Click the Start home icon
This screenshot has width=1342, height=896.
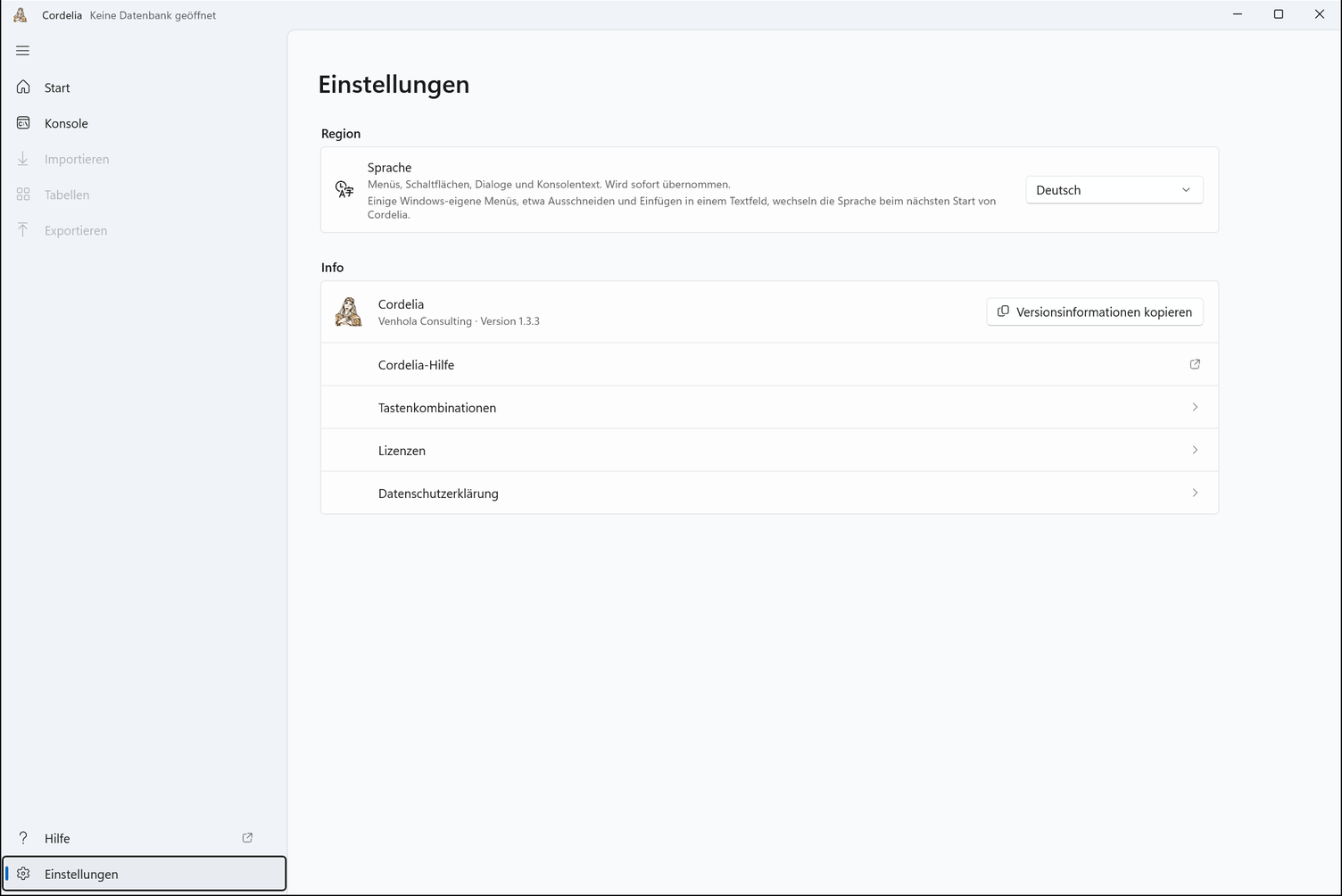point(23,87)
